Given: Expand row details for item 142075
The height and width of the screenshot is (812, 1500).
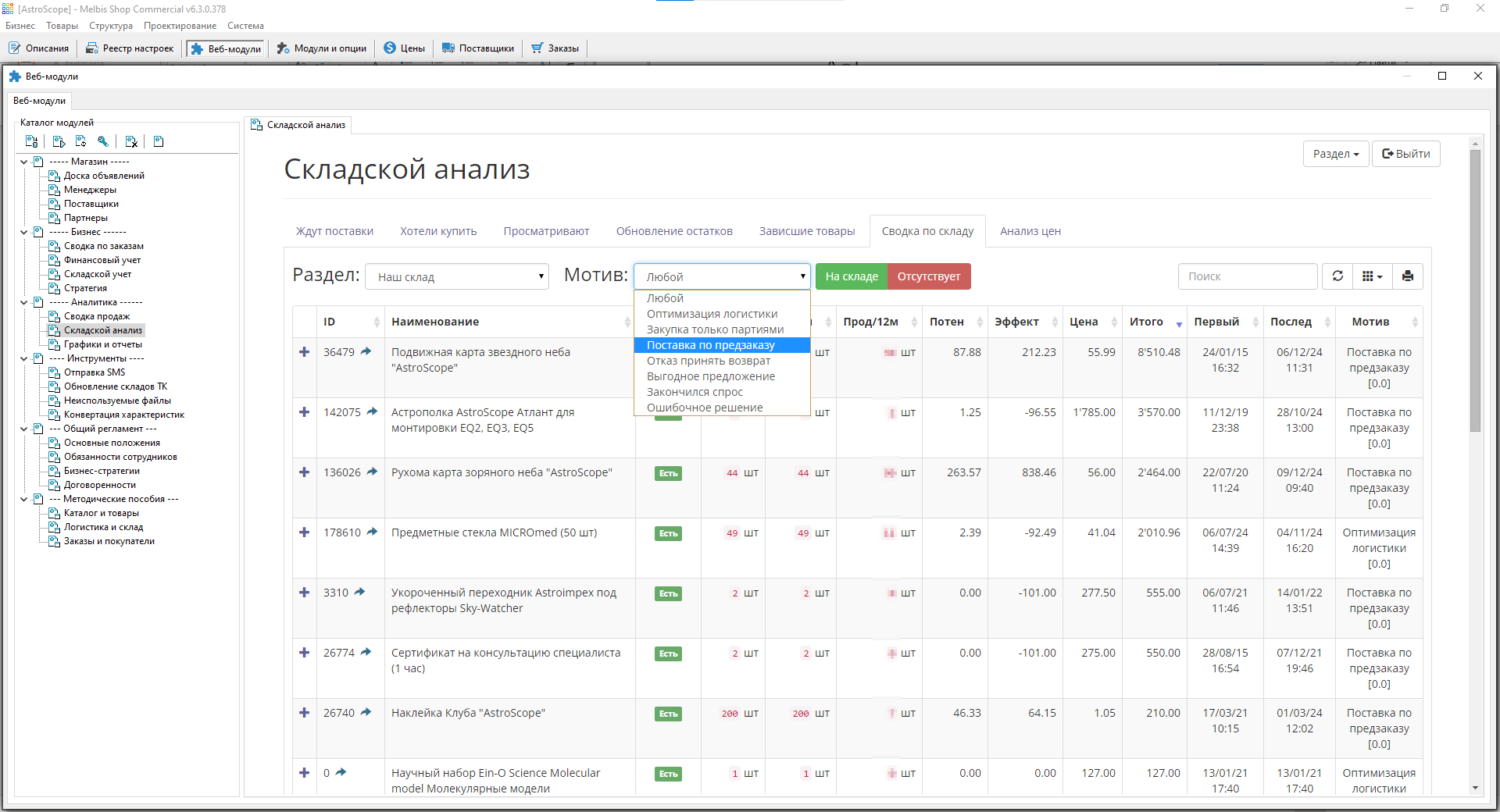Looking at the screenshot, I should pos(304,412).
